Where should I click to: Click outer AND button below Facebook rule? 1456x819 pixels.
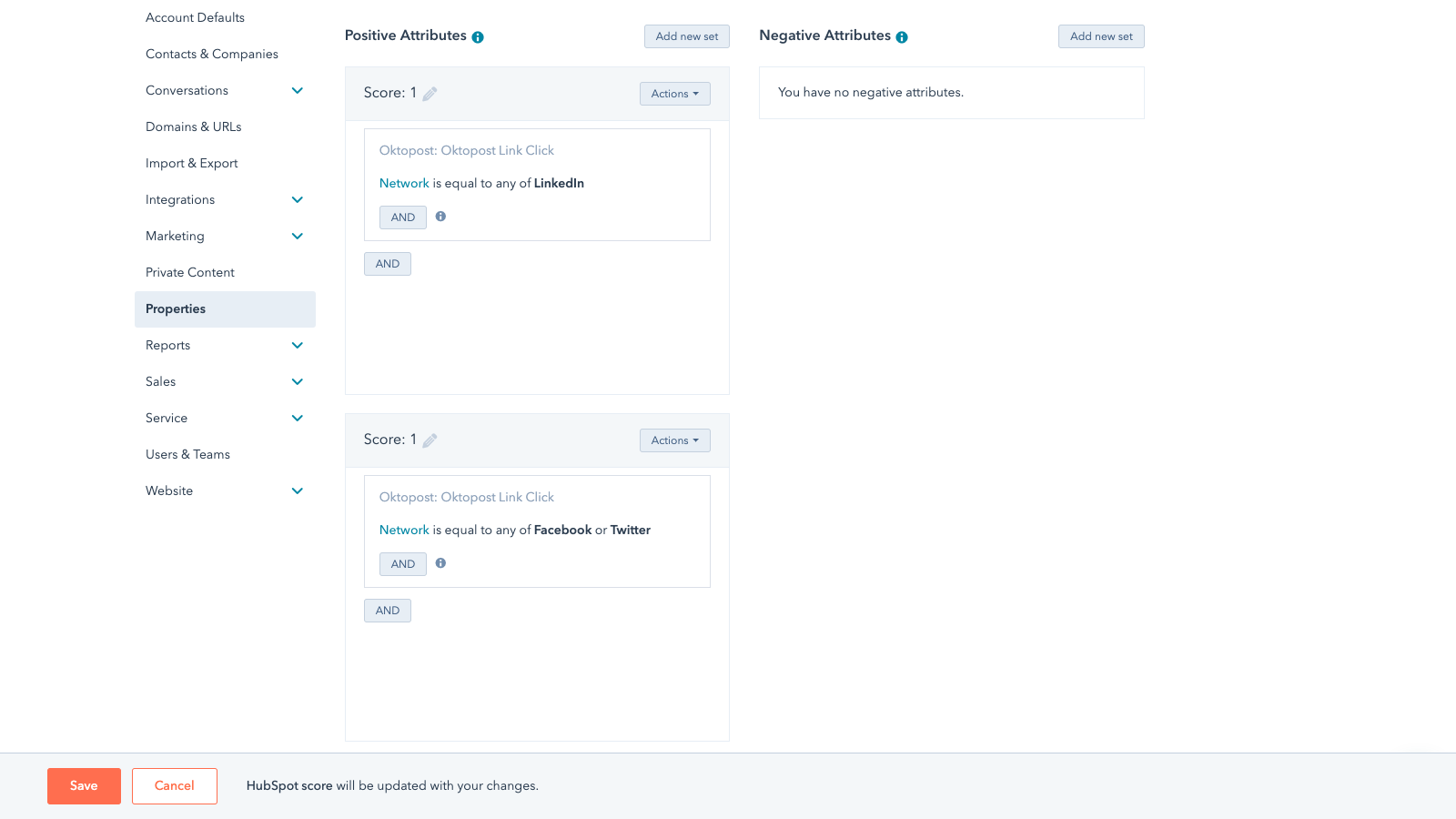[x=388, y=611]
